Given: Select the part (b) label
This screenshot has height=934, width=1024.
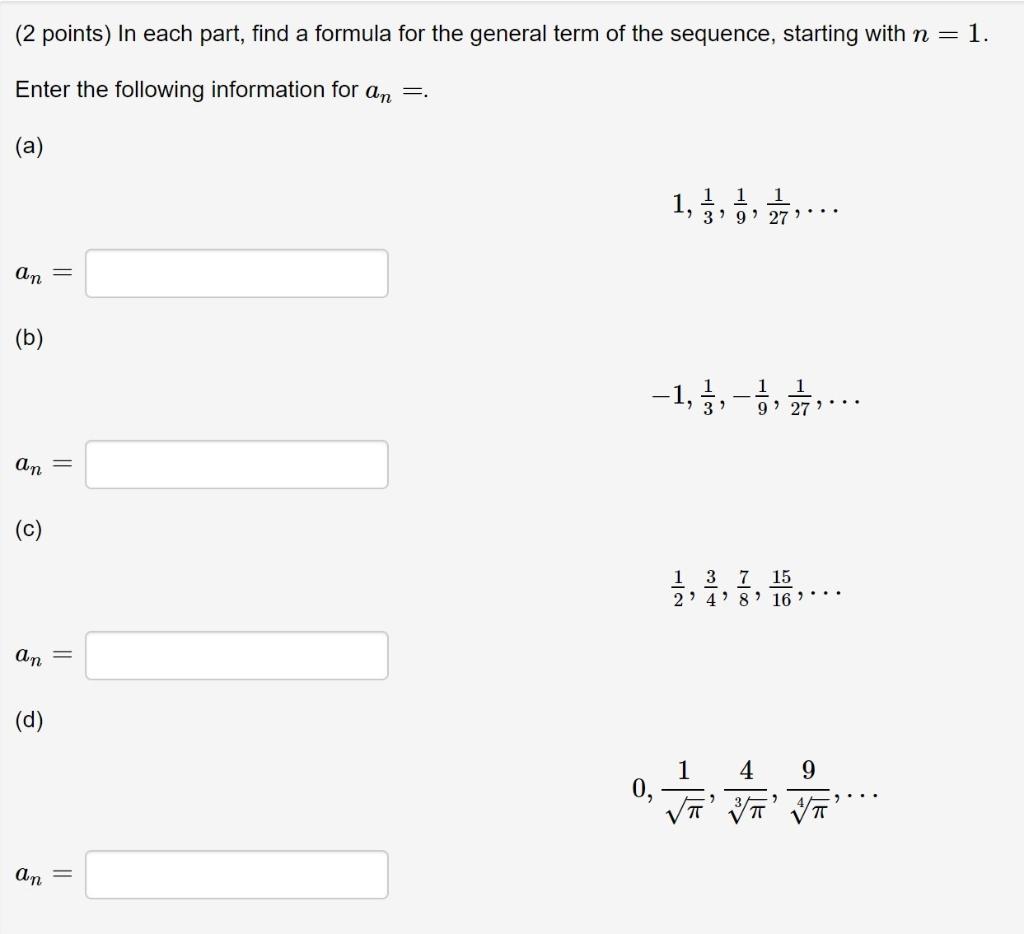Looking at the screenshot, I should click(29, 338).
